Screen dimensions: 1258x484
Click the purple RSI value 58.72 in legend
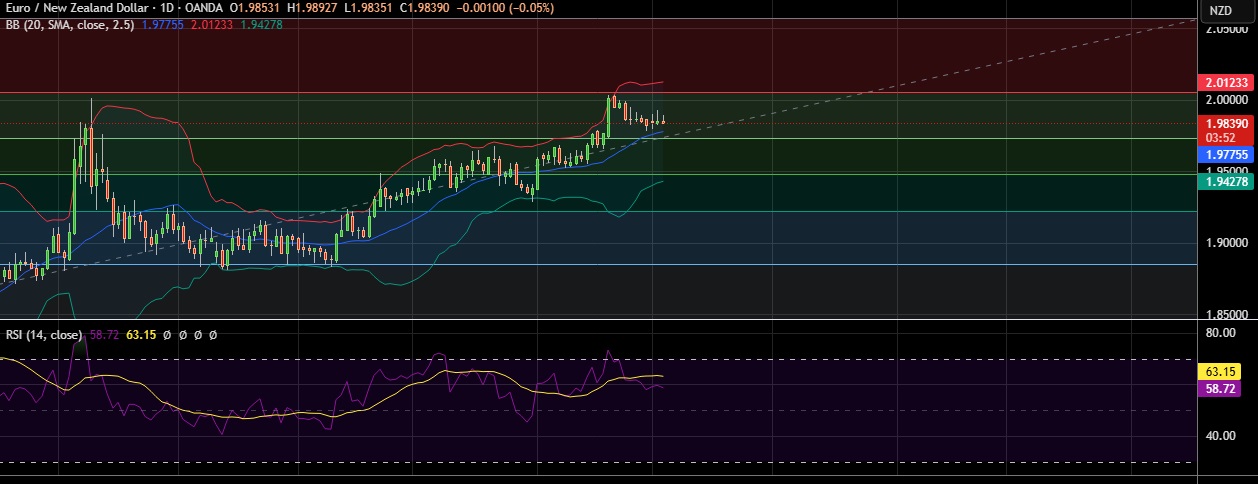(x=104, y=335)
